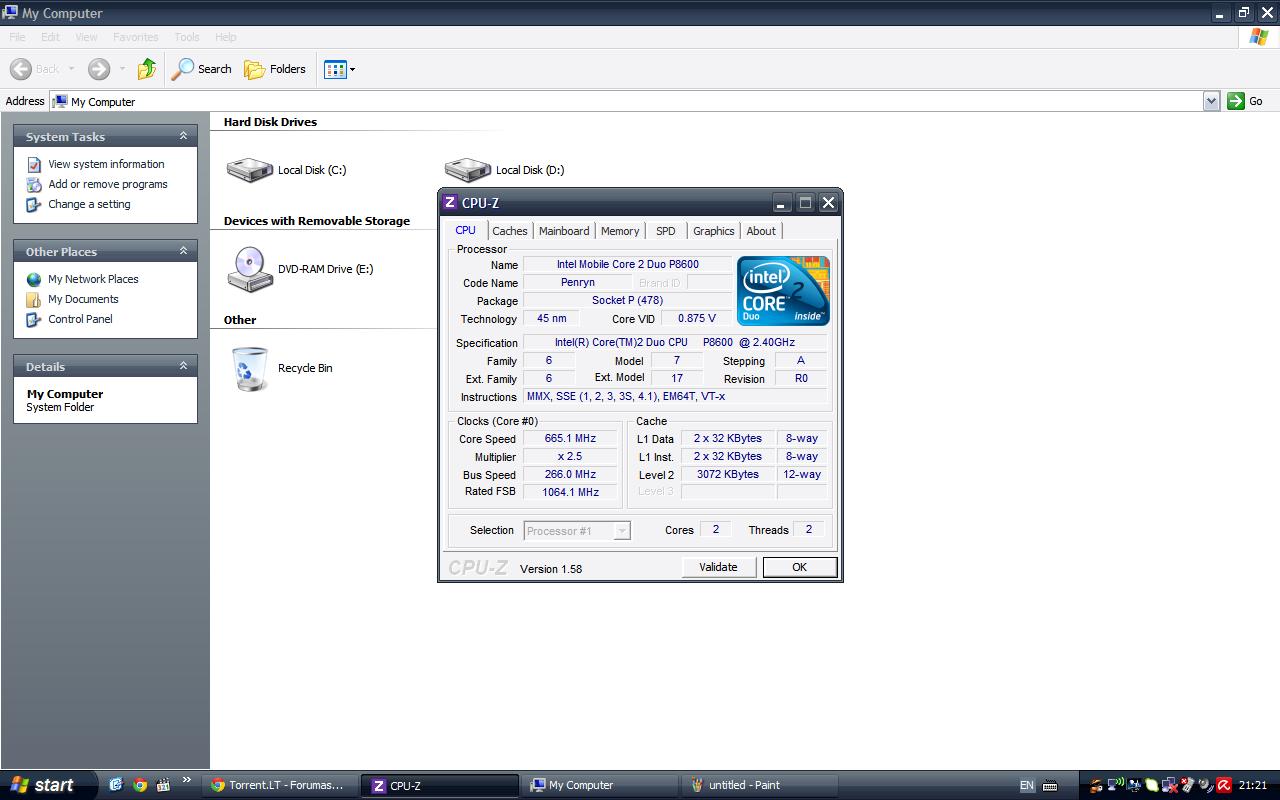Close the CPU-Z window
This screenshot has width=1280, height=800.
tap(828, 203)
